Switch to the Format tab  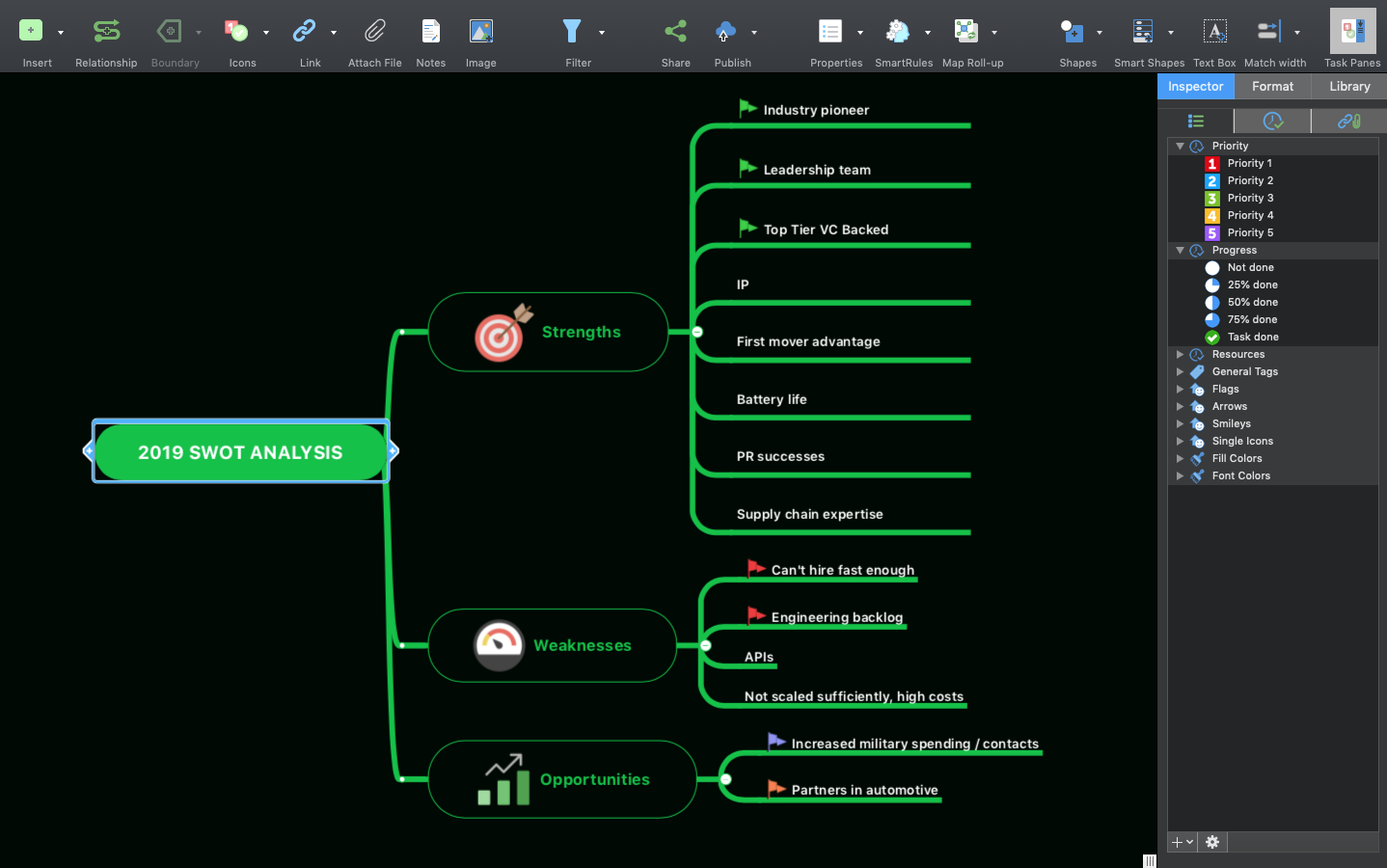coord(1272,86)
